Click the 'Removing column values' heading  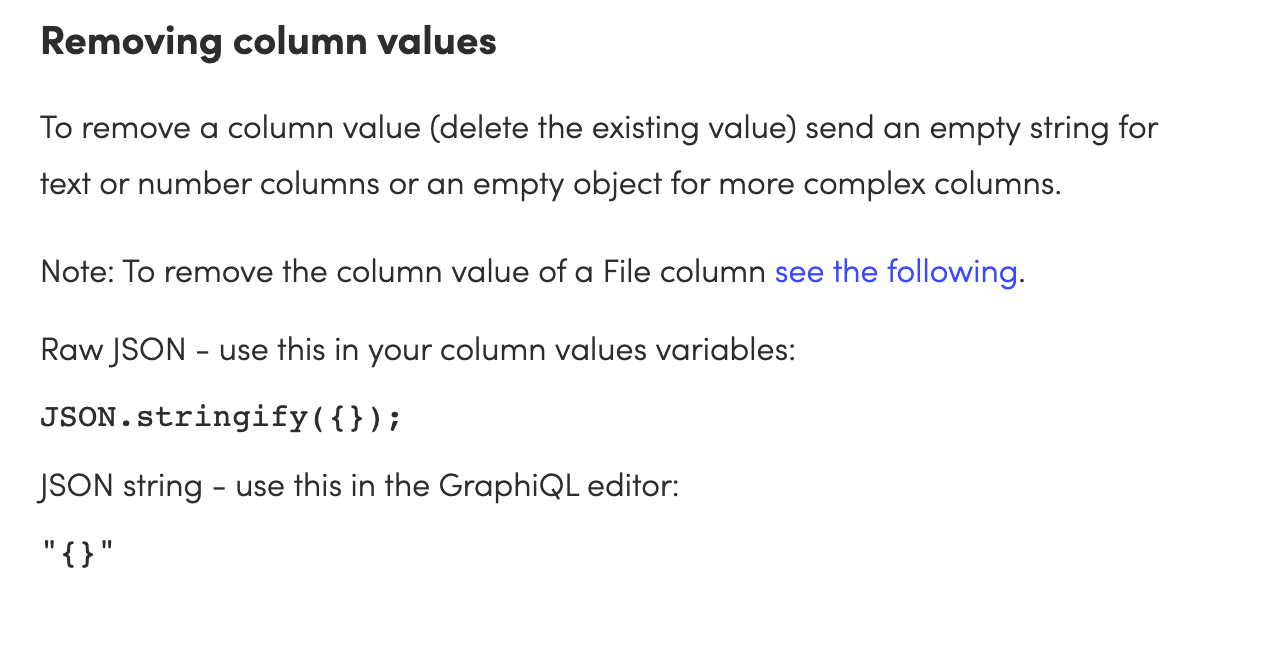(269, 41)
